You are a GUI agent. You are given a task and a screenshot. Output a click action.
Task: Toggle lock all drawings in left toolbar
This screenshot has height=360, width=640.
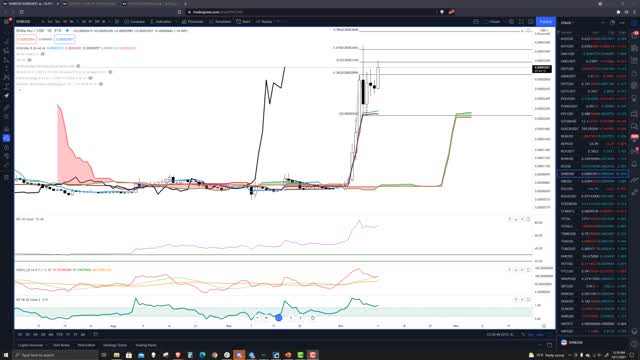pyautogui.click(x=7, y=148)
